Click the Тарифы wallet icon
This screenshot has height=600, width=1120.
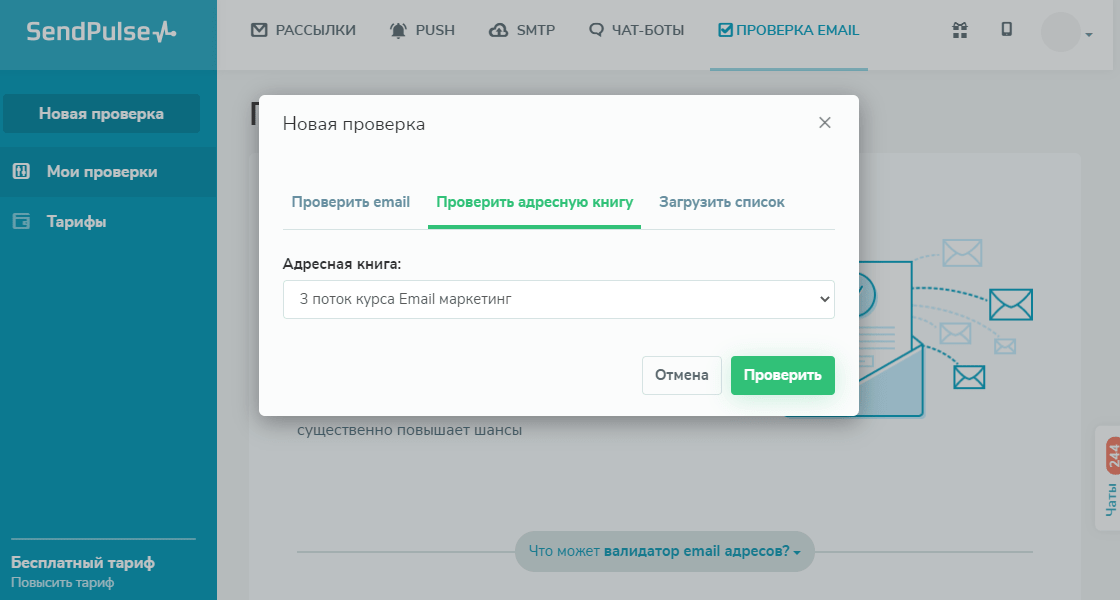pyautogui.click(x=21, y=221)
